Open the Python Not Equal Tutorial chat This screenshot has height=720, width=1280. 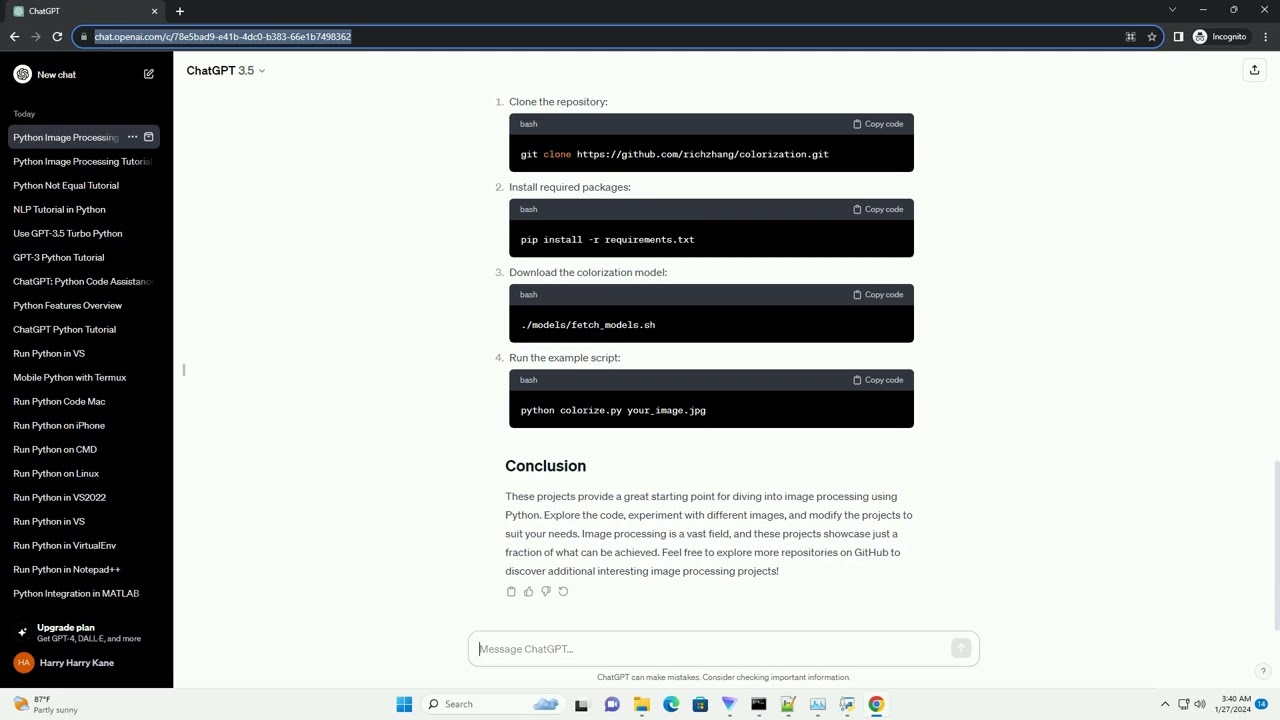84,185
